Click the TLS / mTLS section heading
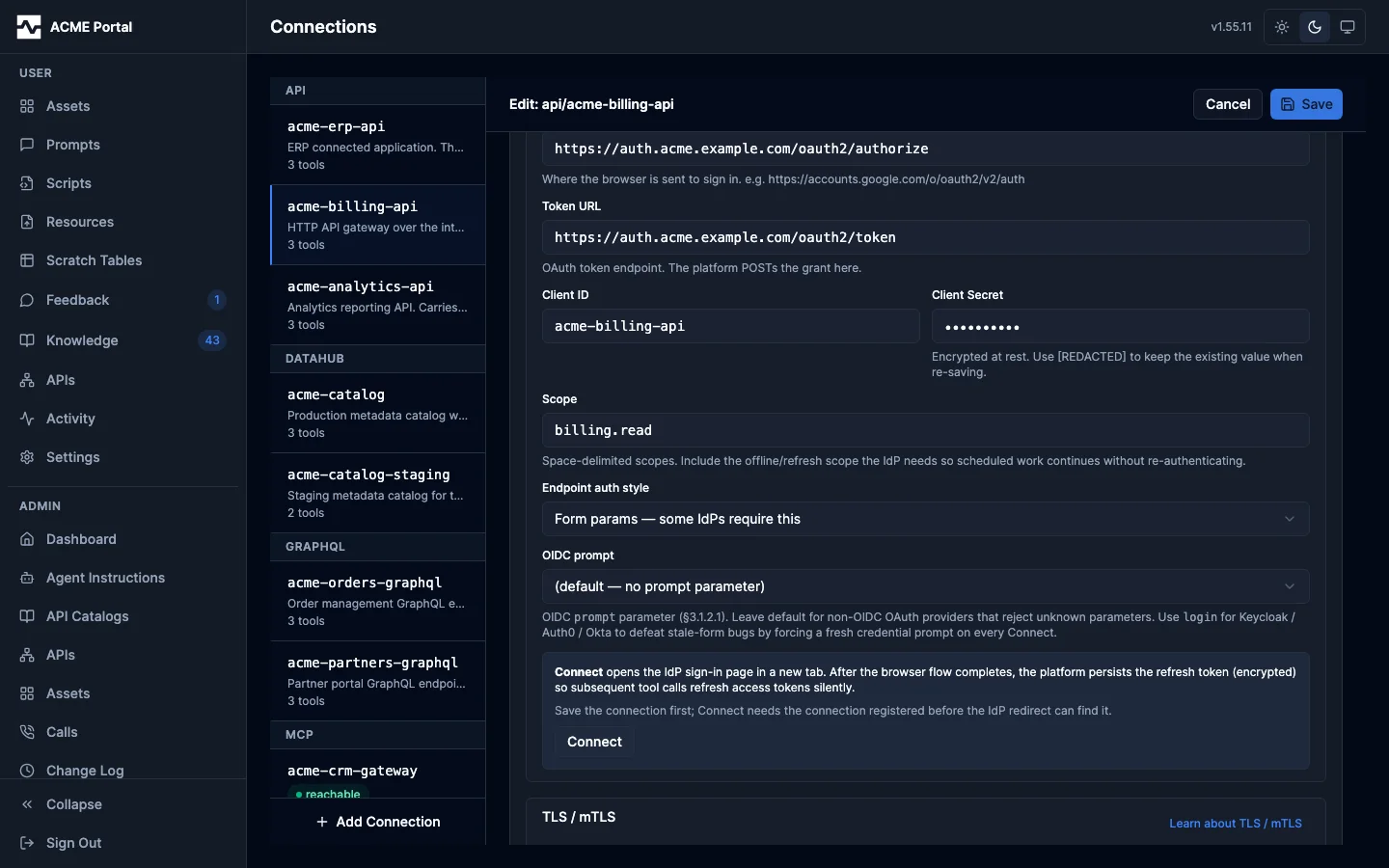The width and height of the screenshot is (1389, 868). 579,817
